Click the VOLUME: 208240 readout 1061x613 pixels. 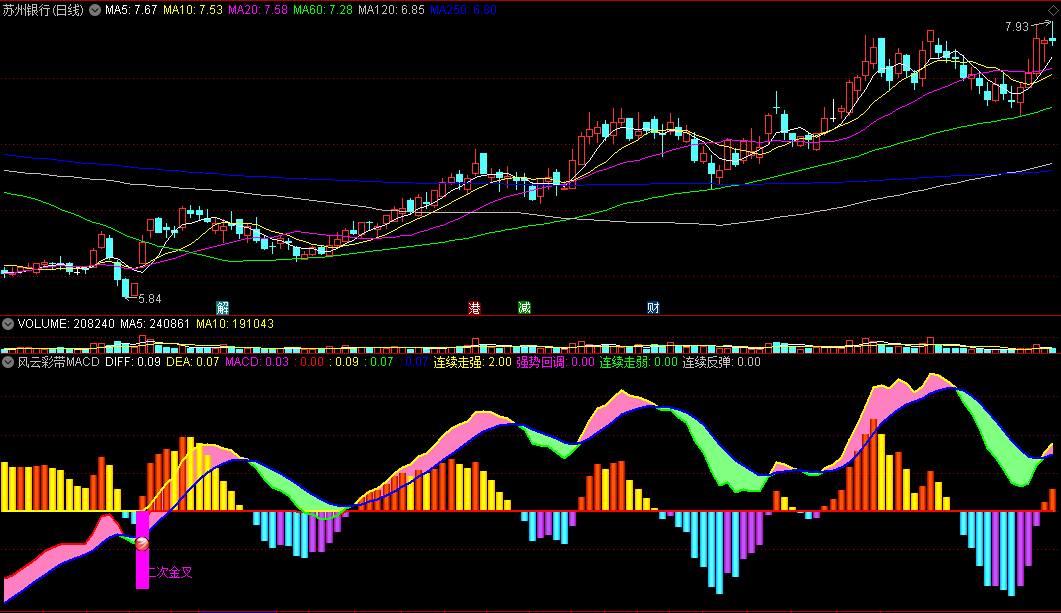tap(66, 324)
